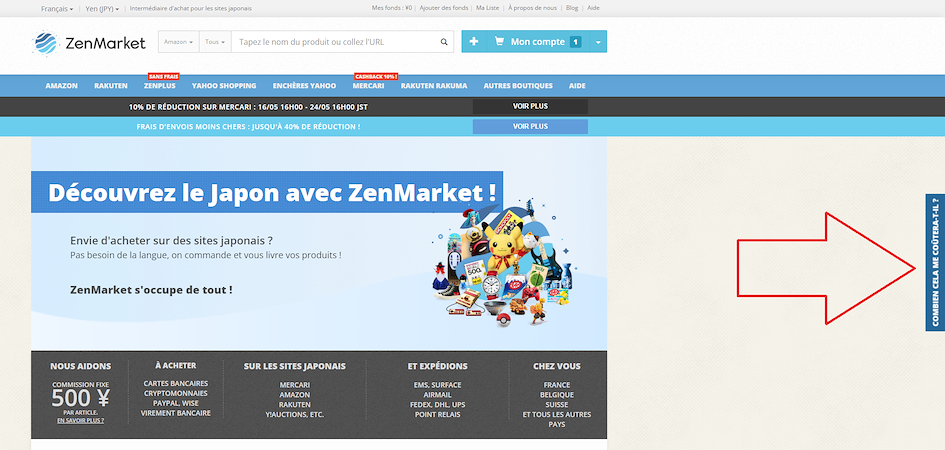Open the Aide link in top bar
Image resolution: width=945 pixels, height=450 pixels.
tap(594, 8)
